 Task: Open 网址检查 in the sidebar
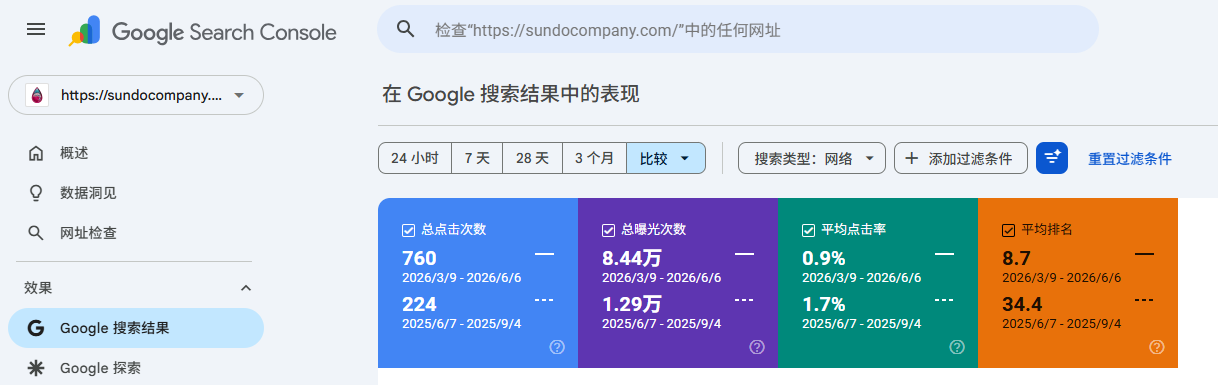136,233
